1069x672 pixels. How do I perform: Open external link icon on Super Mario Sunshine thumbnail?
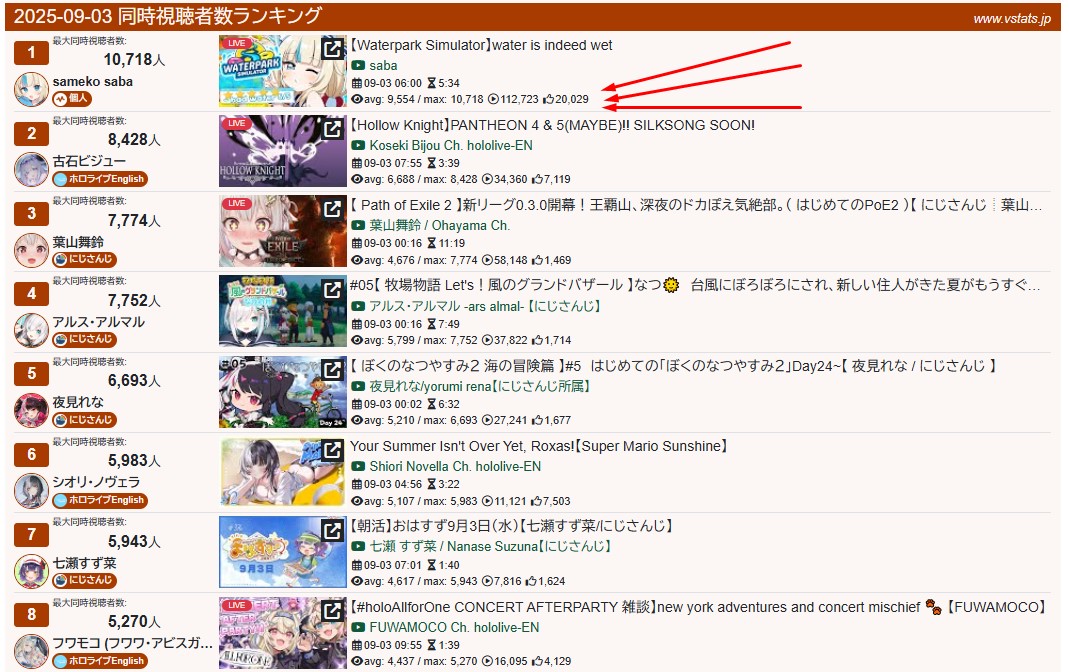click(332, 449)
